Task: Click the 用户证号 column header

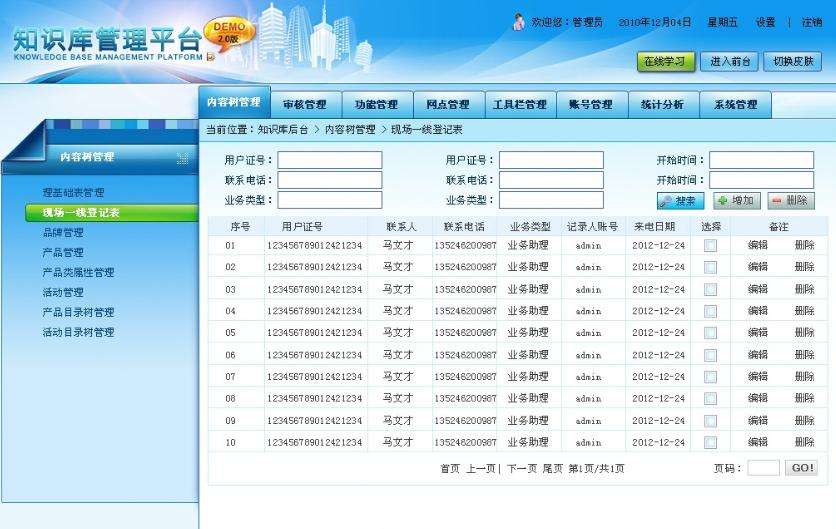Action: coord(302,227)
